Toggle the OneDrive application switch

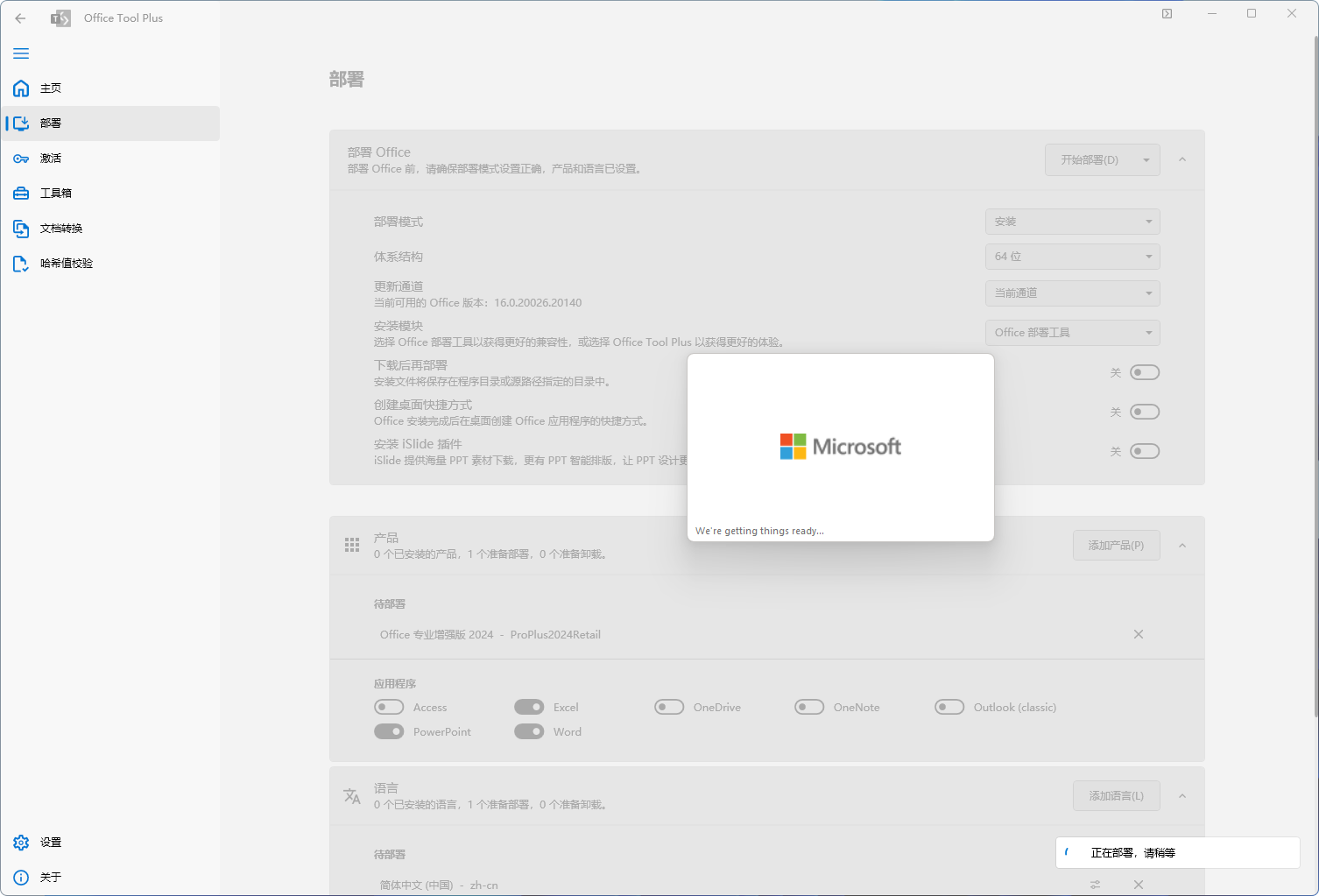coord(669,707)
